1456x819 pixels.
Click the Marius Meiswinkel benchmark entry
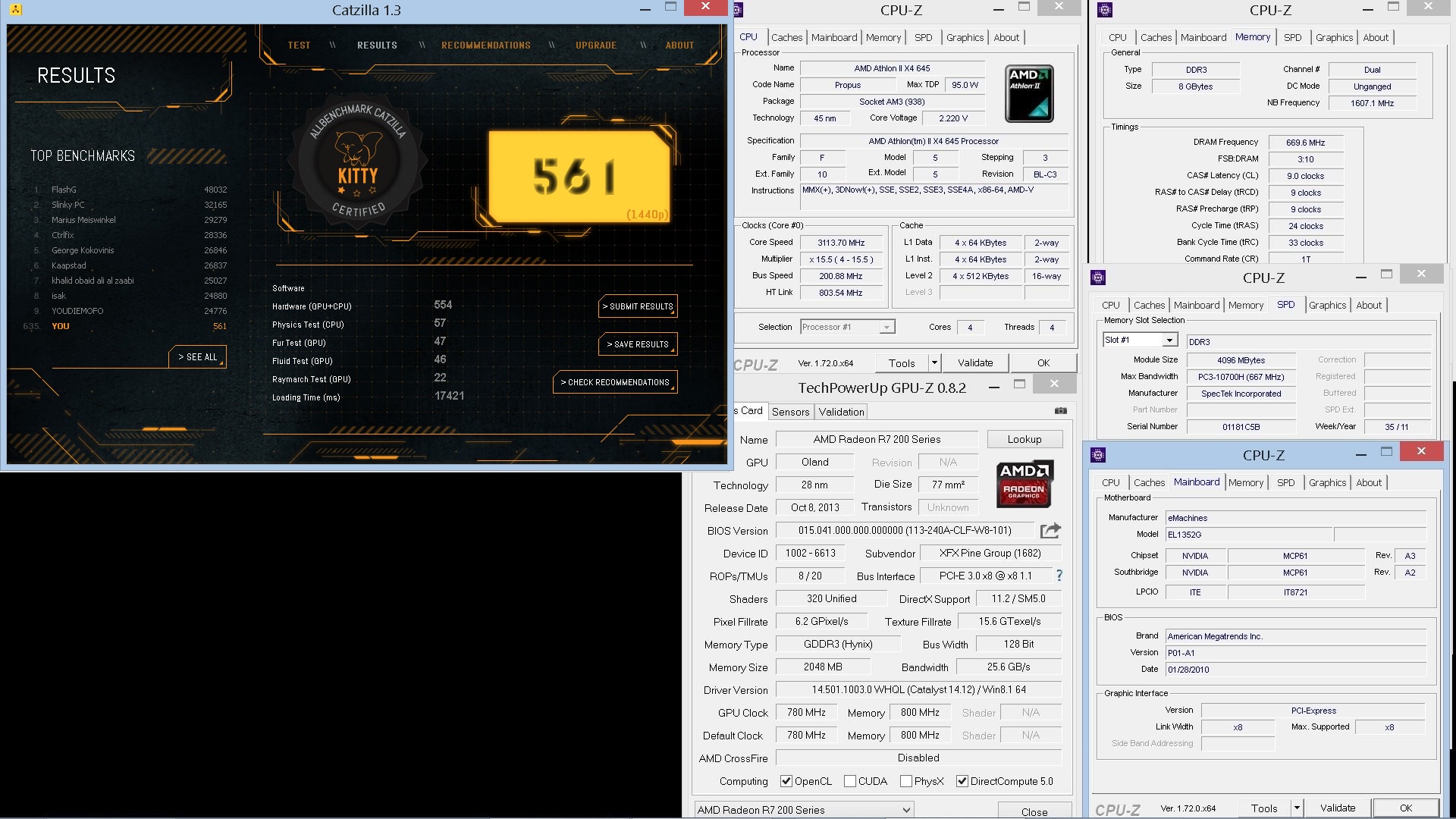pyautogui.click(x=130, y=220)
